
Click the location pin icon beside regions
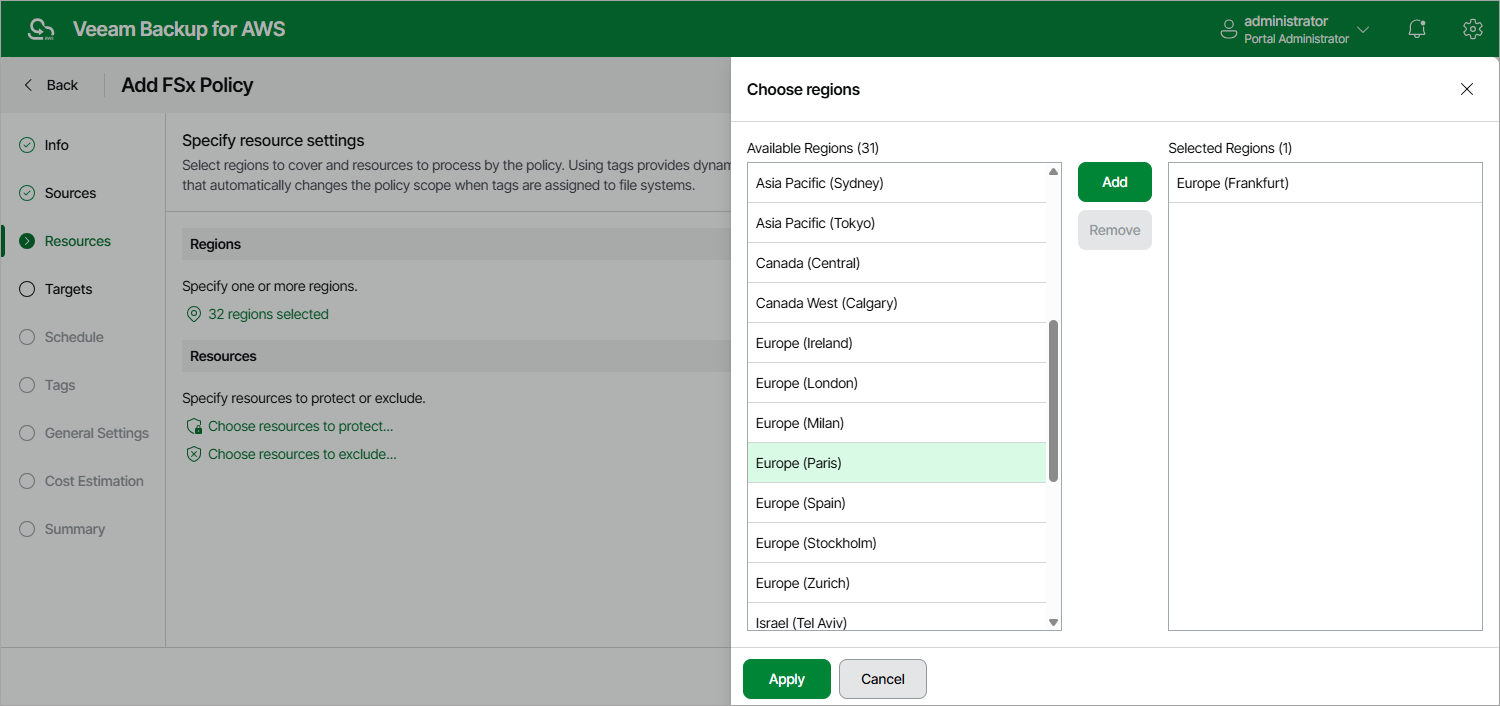194,314
